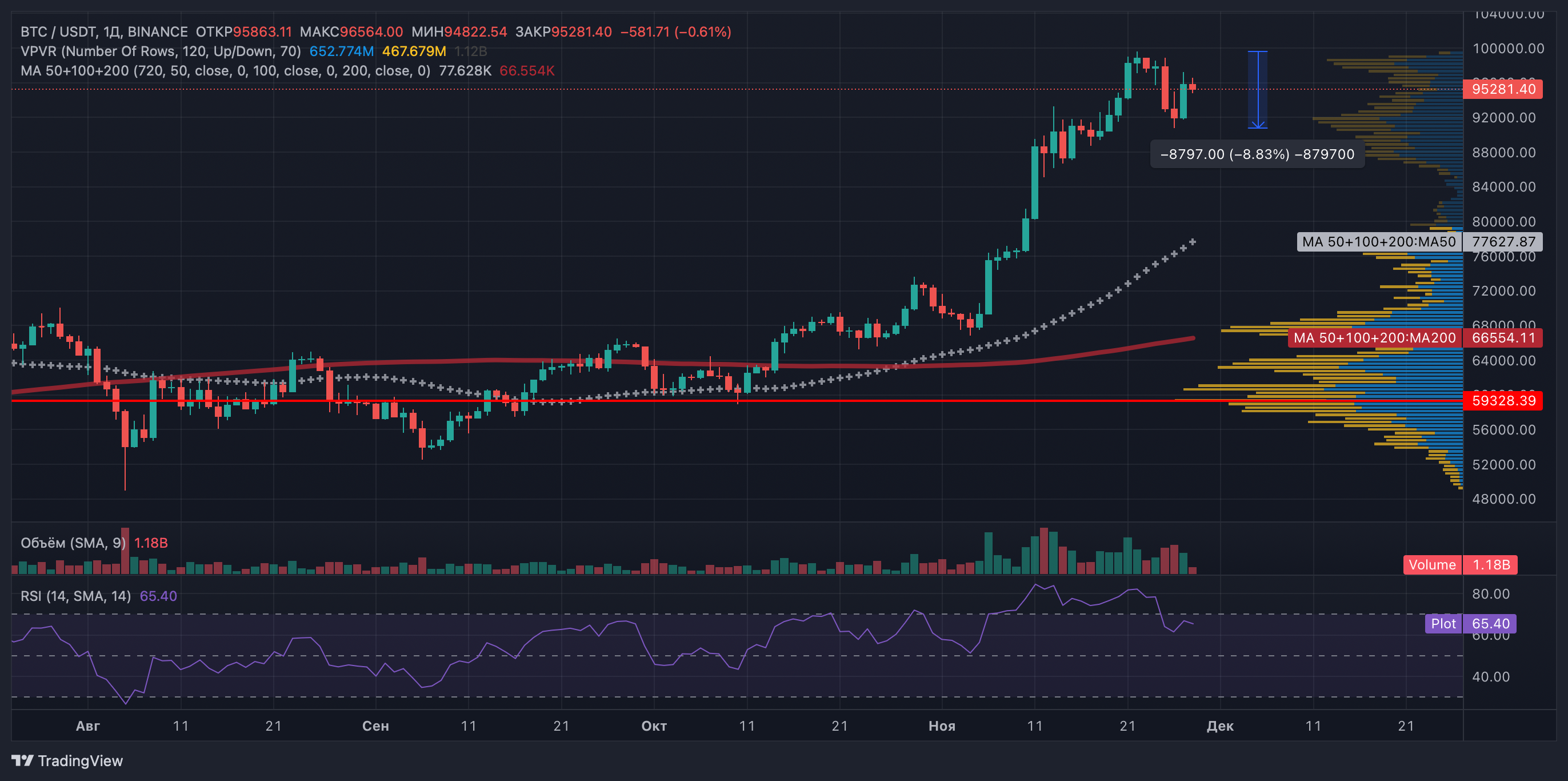1568x781 pixels.
Task: Click the 80000.00 price axis label
Action: 1503,222
